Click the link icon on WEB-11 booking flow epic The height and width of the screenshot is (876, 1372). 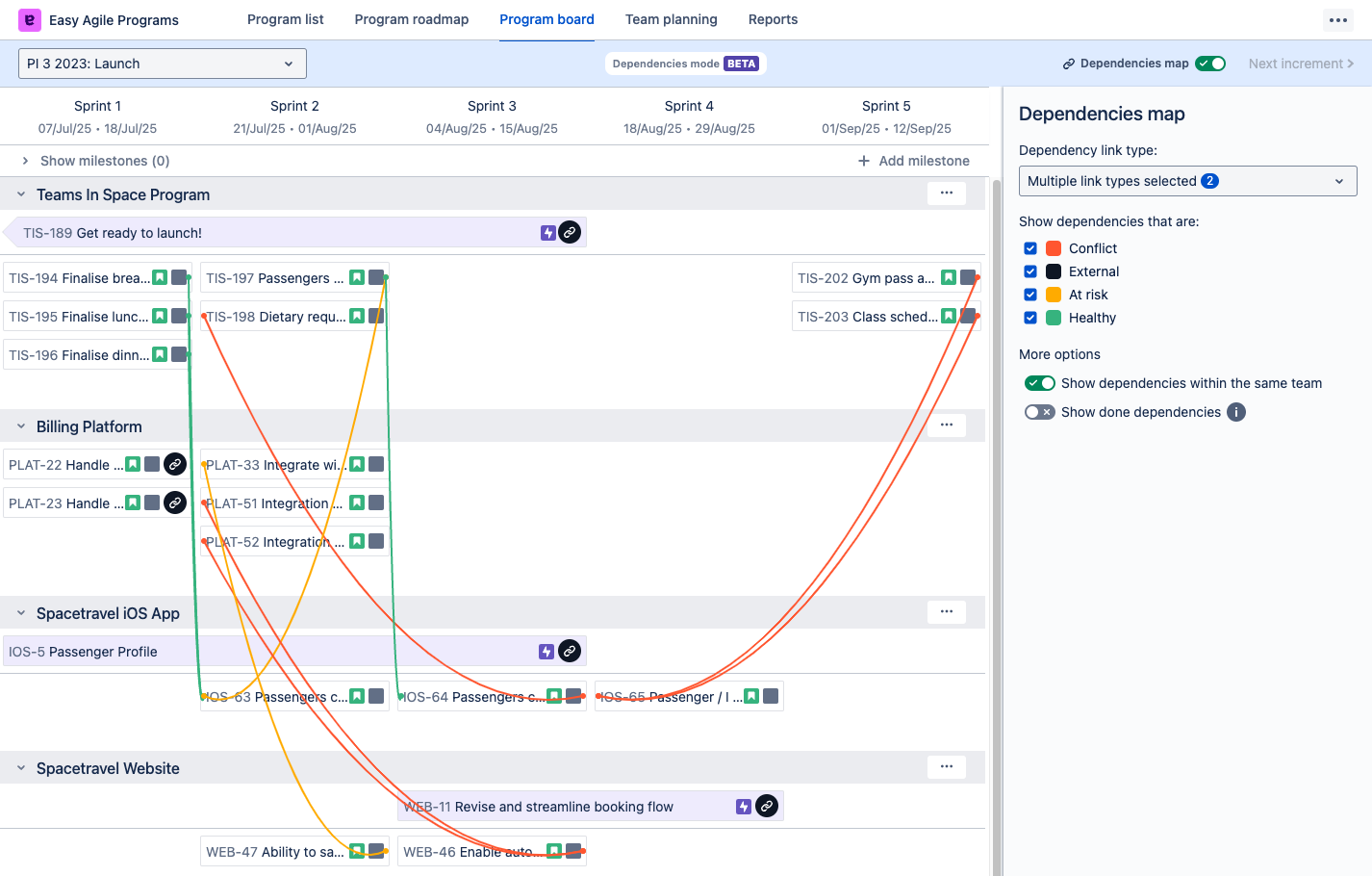[766, 806]
